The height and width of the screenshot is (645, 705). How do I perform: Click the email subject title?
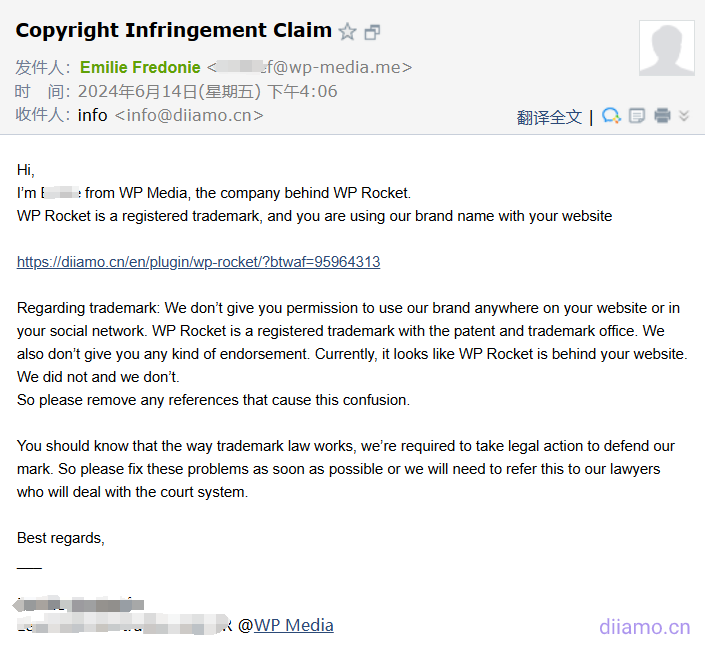(173, 31)
